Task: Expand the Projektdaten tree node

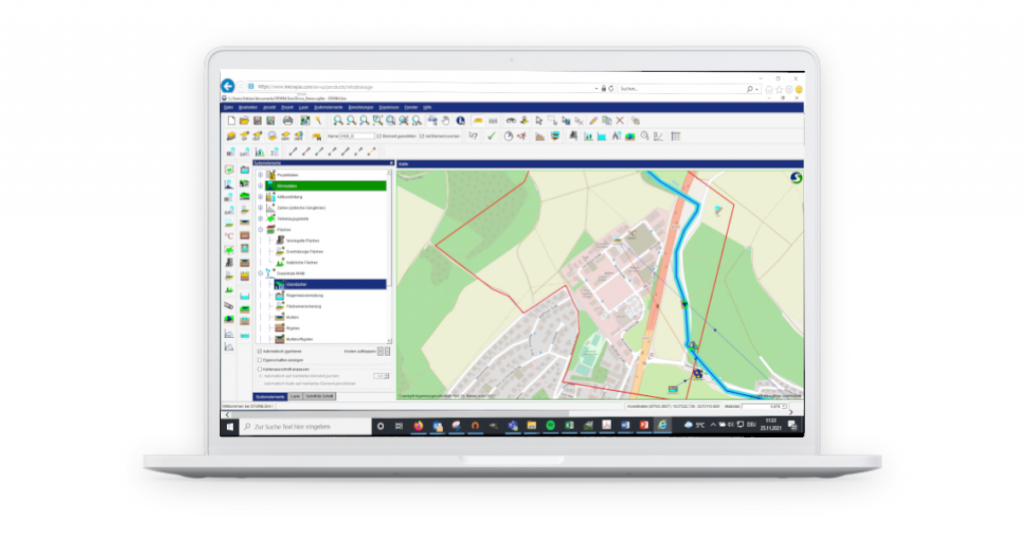Action: click(260, 175)
